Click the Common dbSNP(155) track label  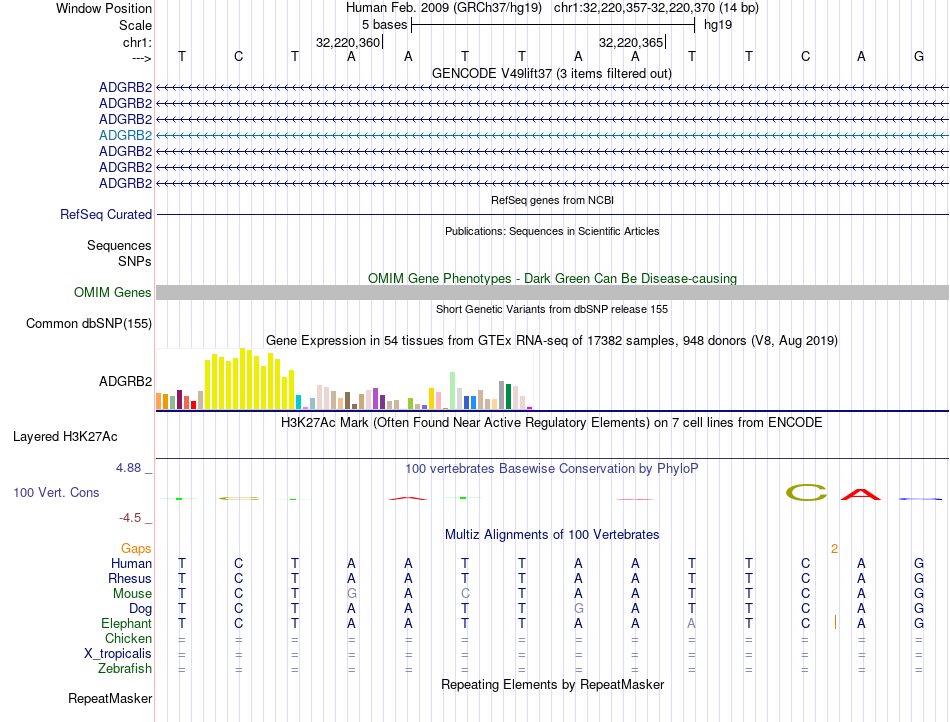coord(89,323)
